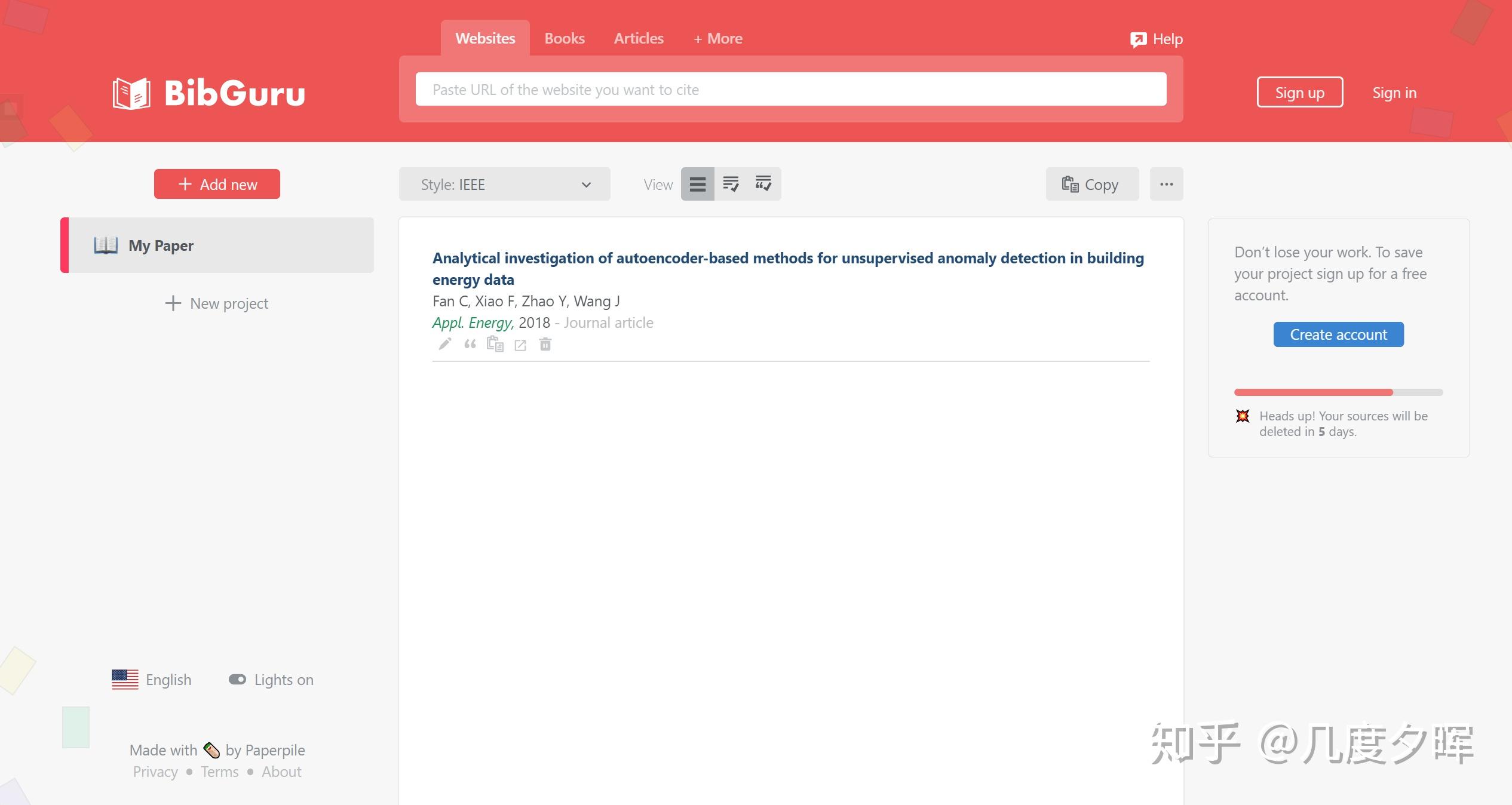Switch to bibliography view mode
Image resolution: width=1512 pixels, height=805 pixels.
[x=731, y=185]
